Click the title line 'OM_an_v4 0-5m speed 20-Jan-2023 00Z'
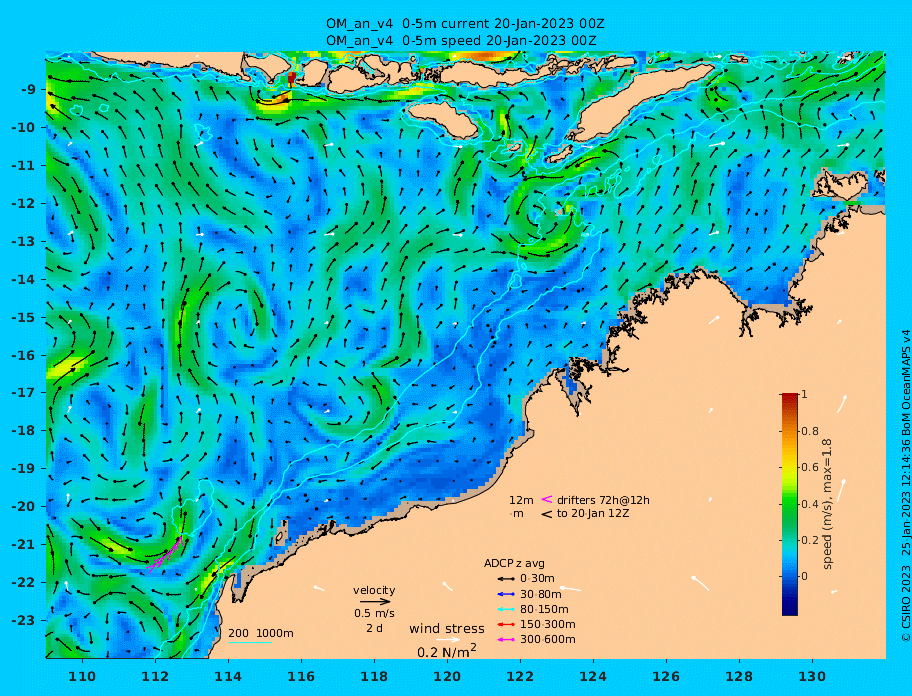Viewport: 912px width, 696px height. pos(461,40)
